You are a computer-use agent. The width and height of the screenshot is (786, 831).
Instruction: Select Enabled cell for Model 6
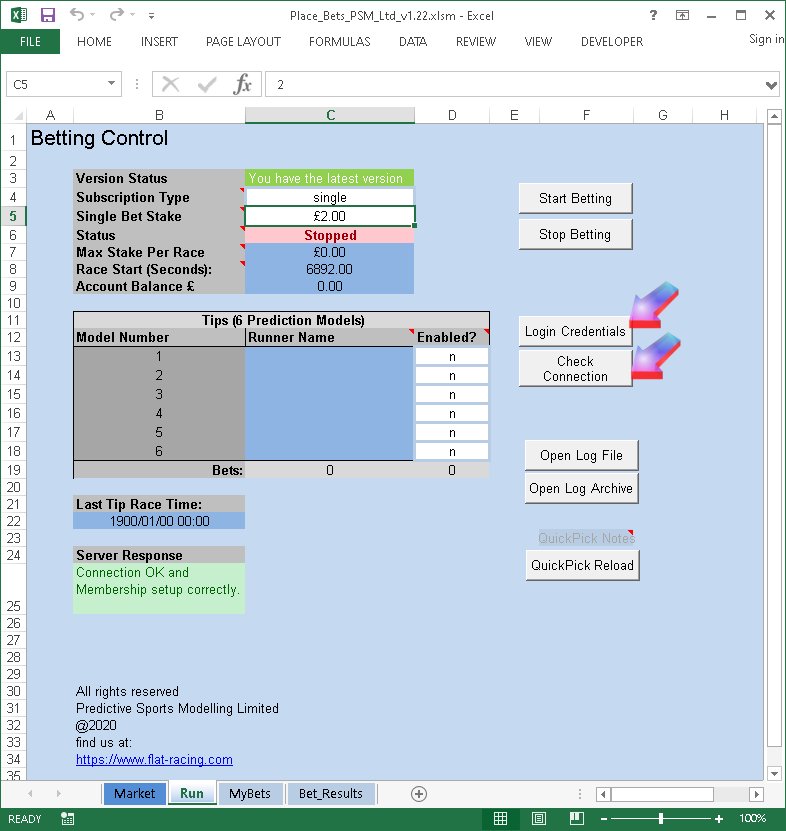pyautogui.click(x=452, y=451)
